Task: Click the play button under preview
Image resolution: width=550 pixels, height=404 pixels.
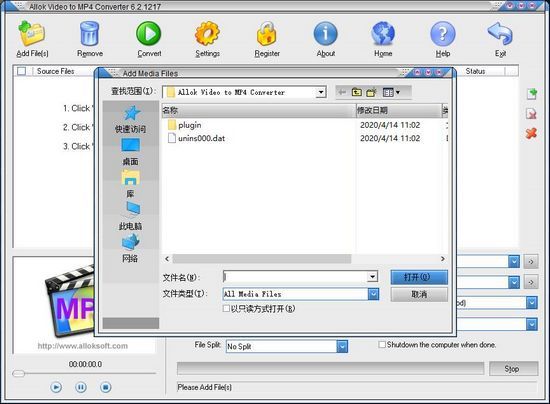Action: coord(56,387)
